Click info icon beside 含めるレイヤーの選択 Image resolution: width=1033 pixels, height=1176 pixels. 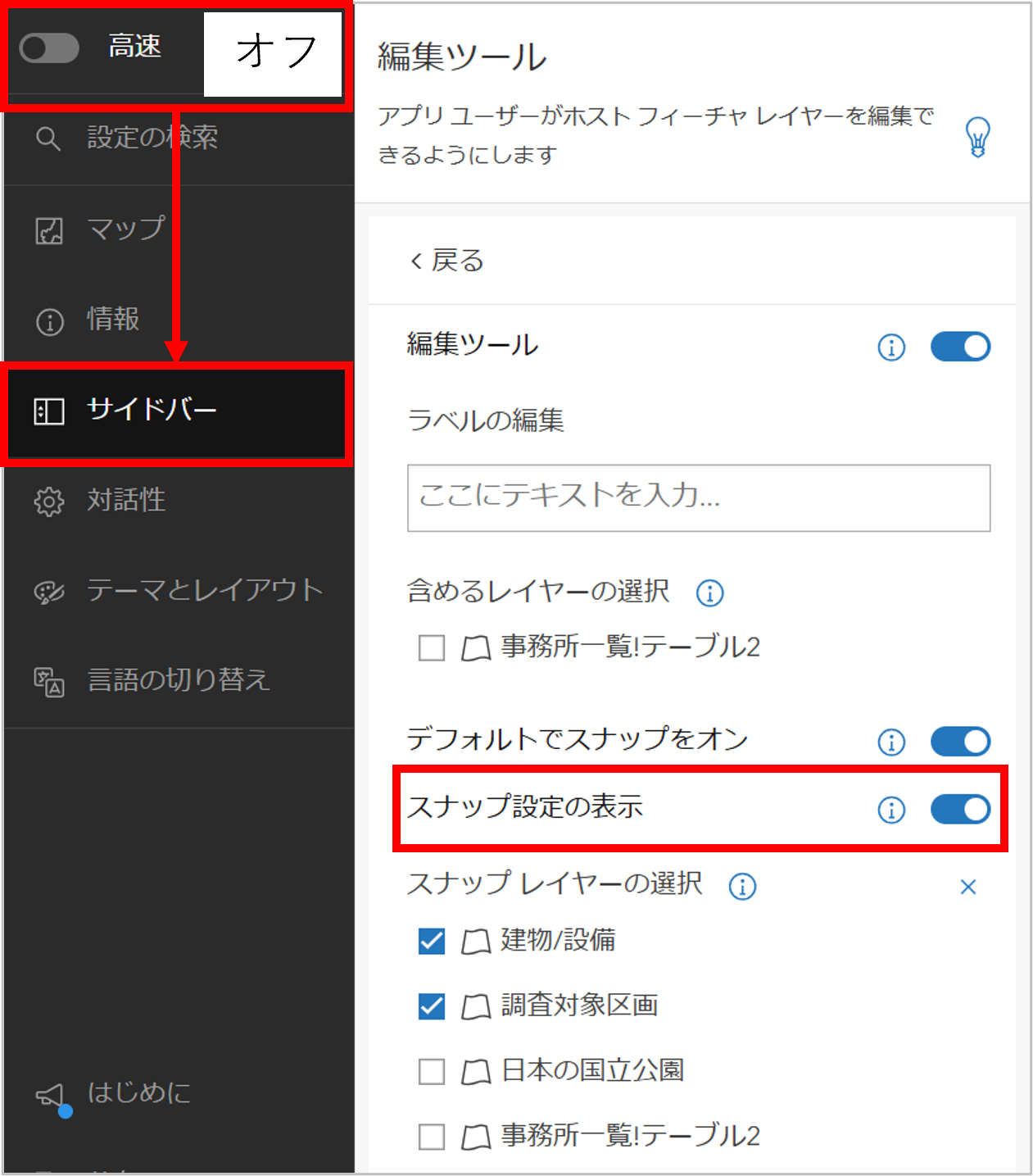pyautogui.click(x=709, y=593)
